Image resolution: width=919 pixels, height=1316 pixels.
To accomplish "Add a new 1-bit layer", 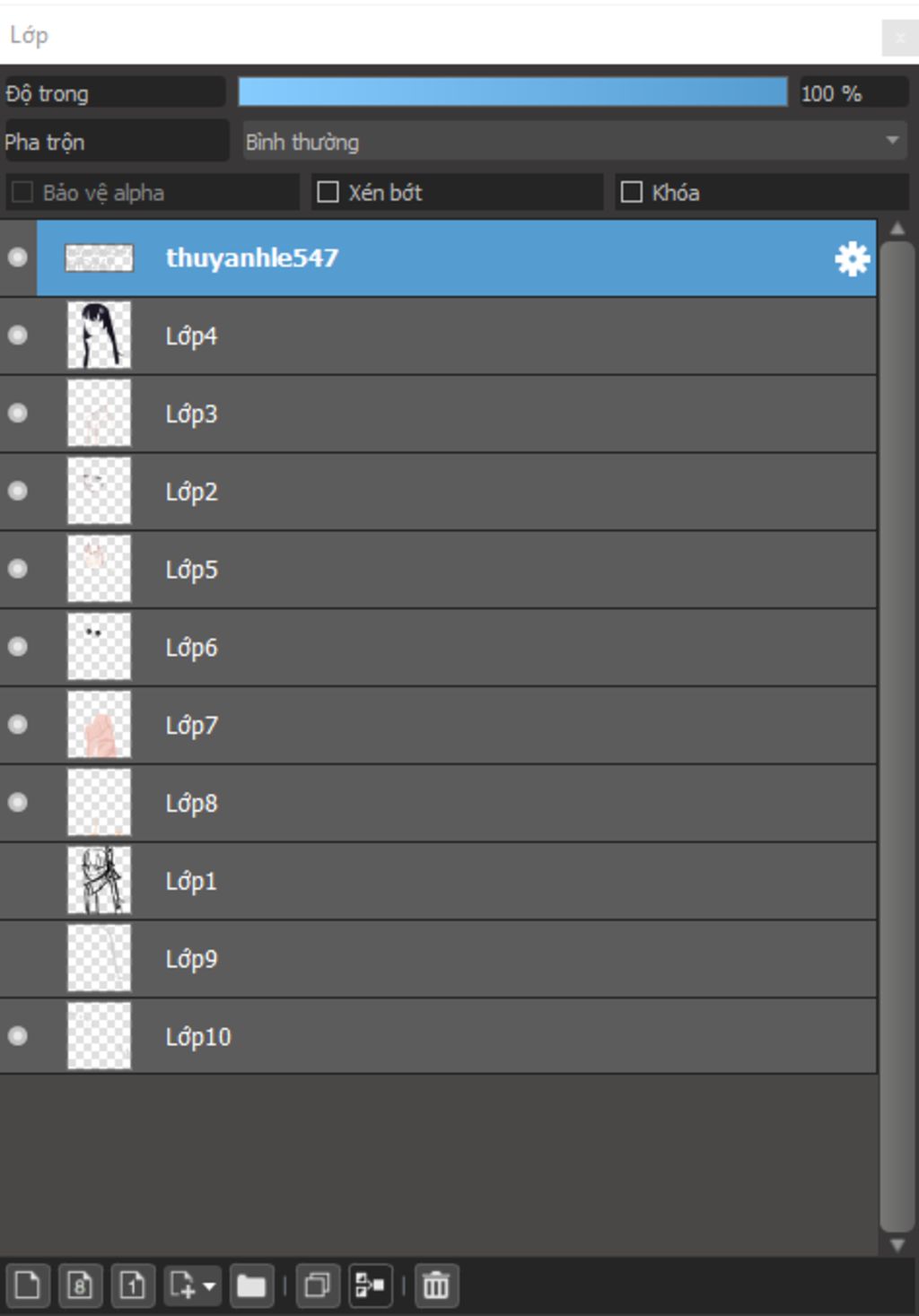I will coord(133,1285).
